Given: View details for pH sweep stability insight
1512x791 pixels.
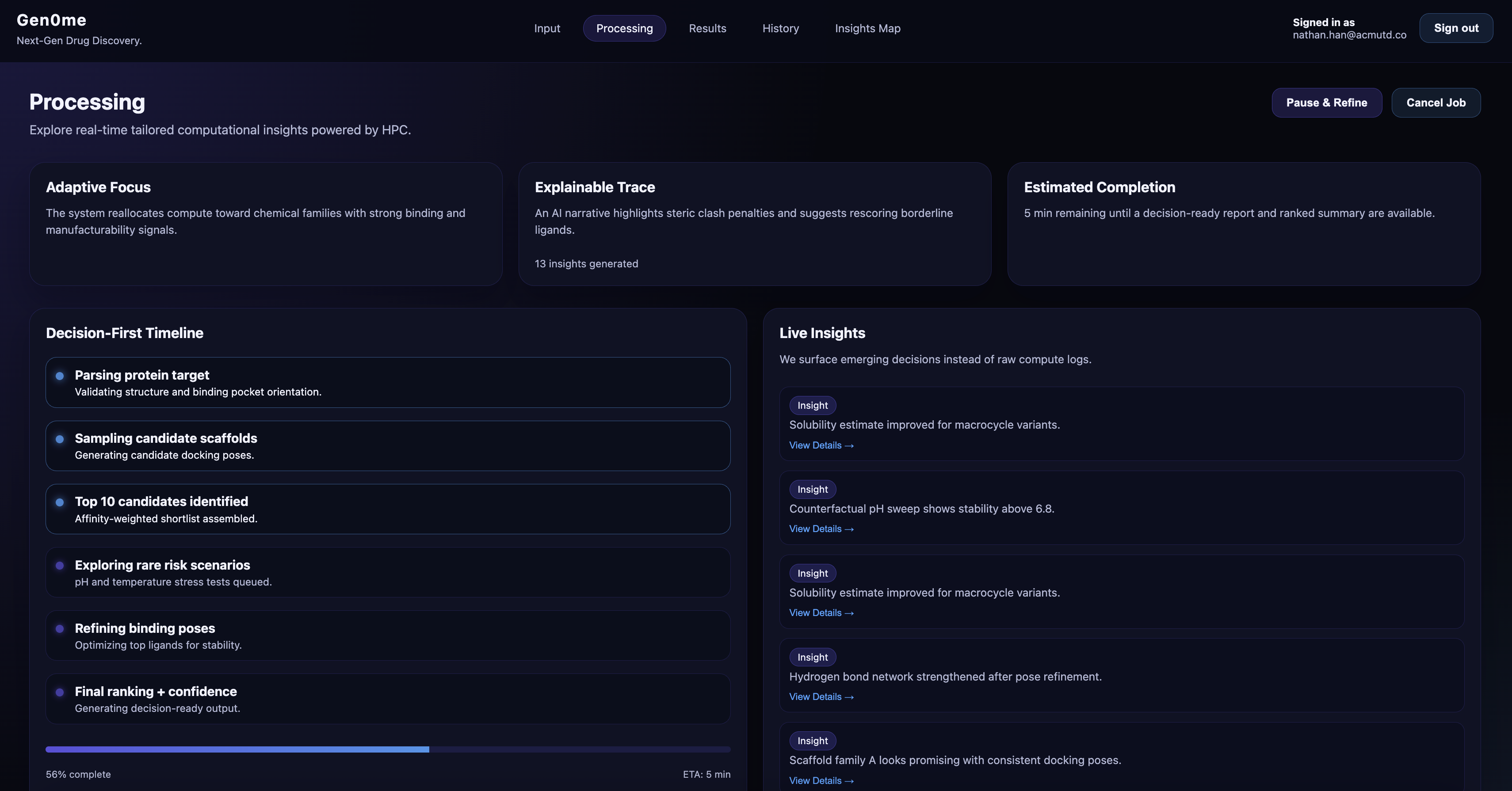Looking at the screenshot, I should pos(821,529).
